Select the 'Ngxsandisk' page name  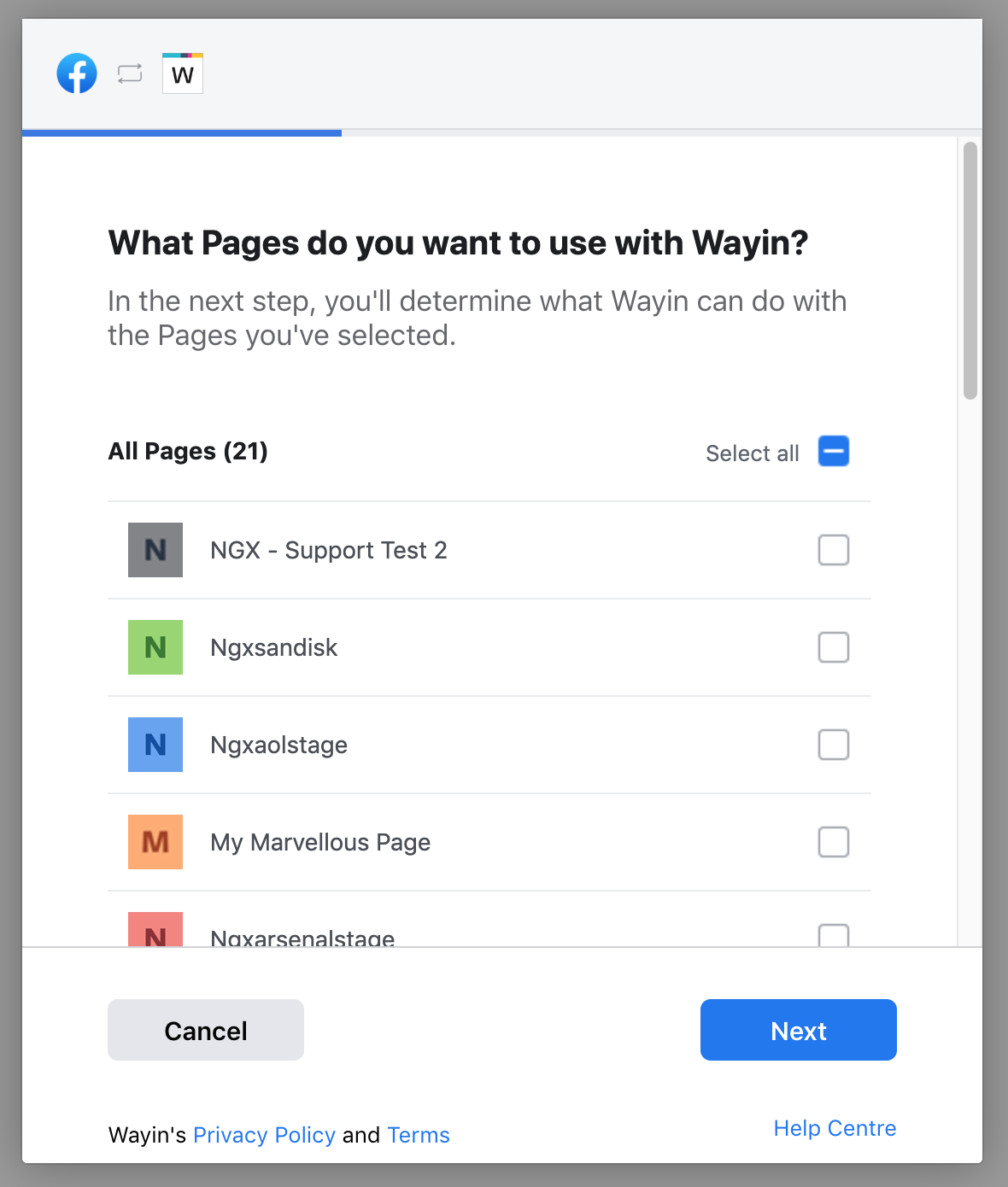(x=274, y=647)
